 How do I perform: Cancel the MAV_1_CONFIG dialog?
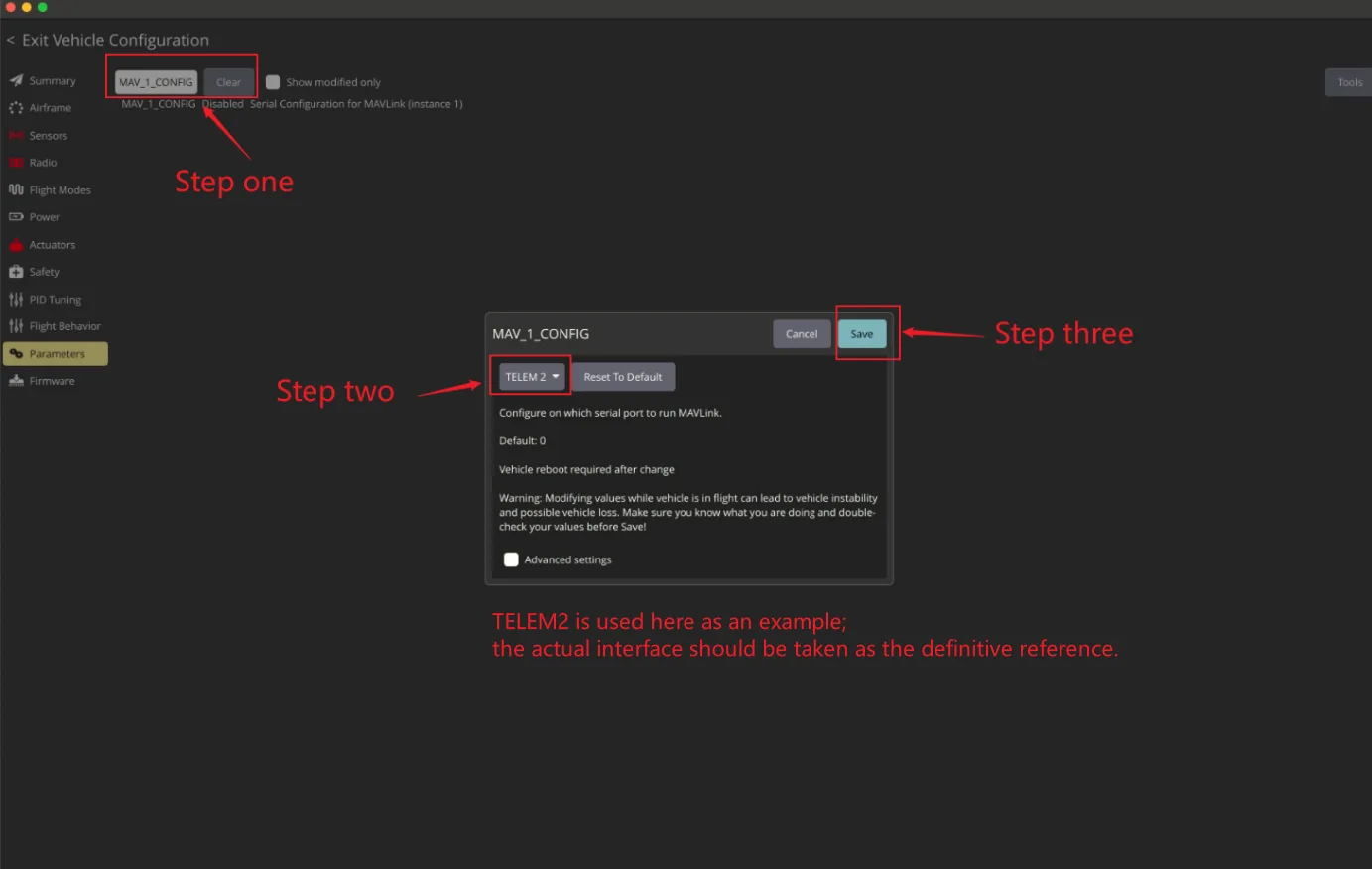coord(802,334)
